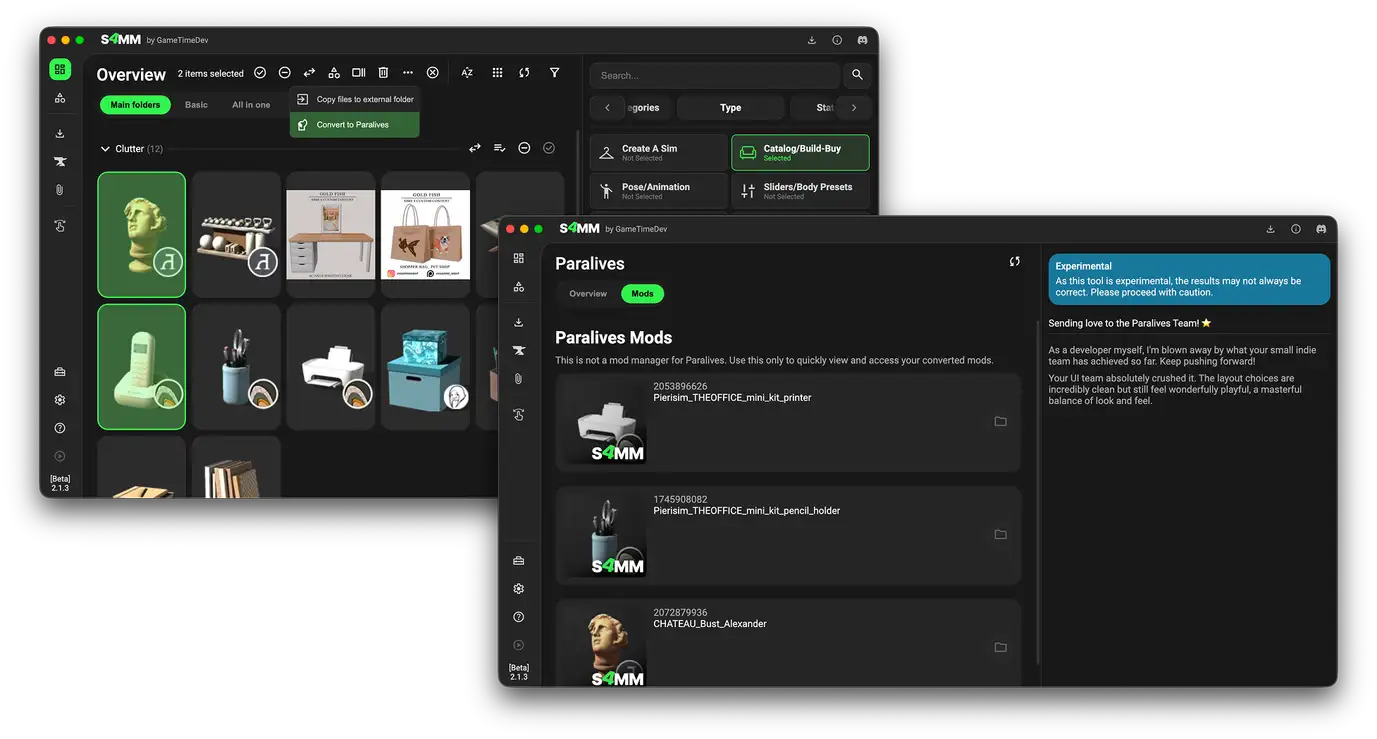1377x739 pixels.
Task: Click the help question mark in the Overview window sidebar
Action: pyautogui.click(x=60, y=428)
